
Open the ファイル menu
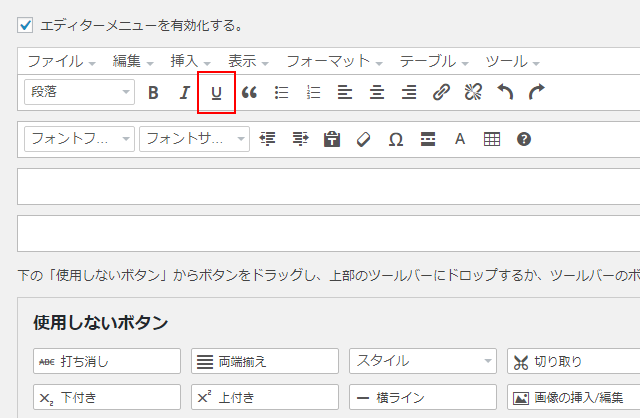pos(60,61)
